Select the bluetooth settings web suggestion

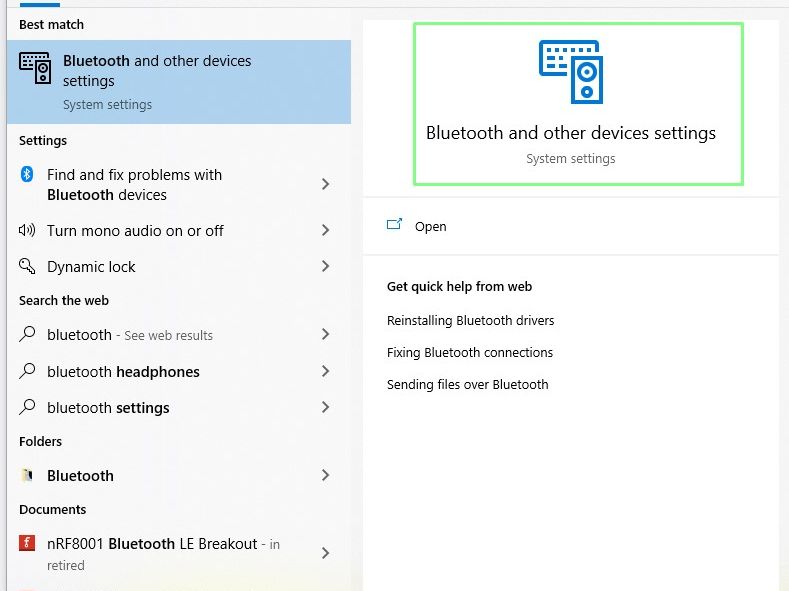click(108, 408)
